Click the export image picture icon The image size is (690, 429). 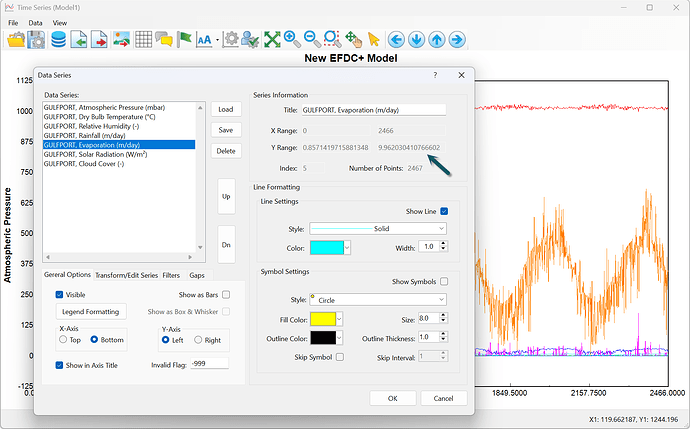121,40
